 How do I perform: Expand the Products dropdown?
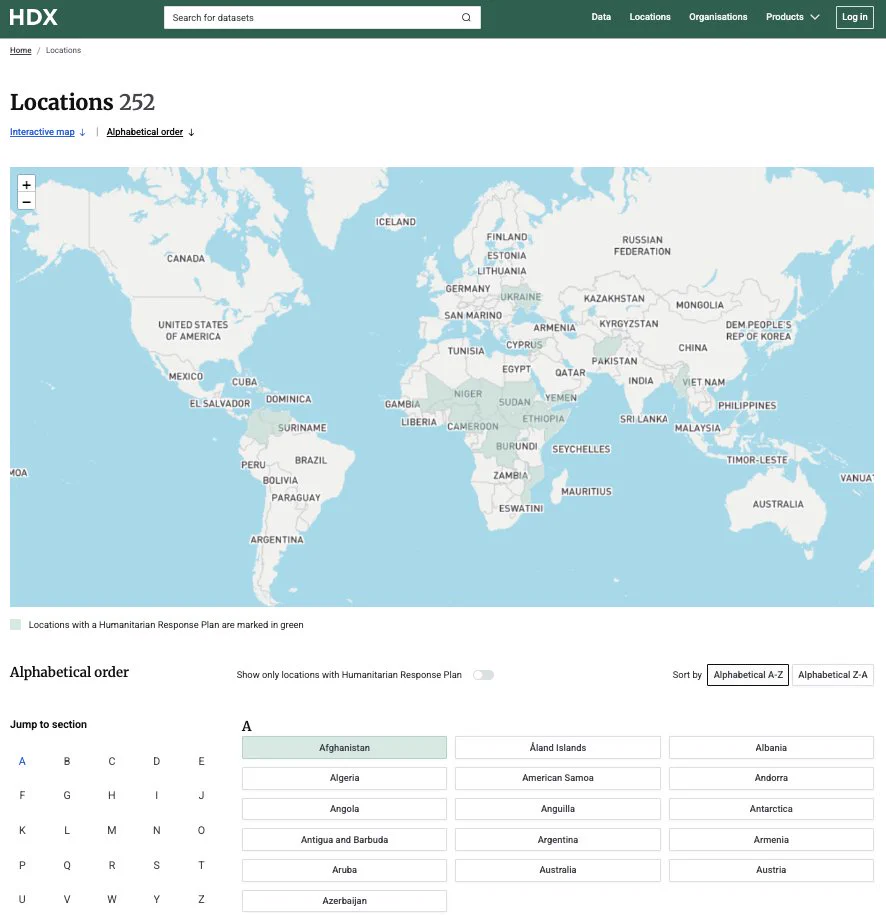pos(792,17)
